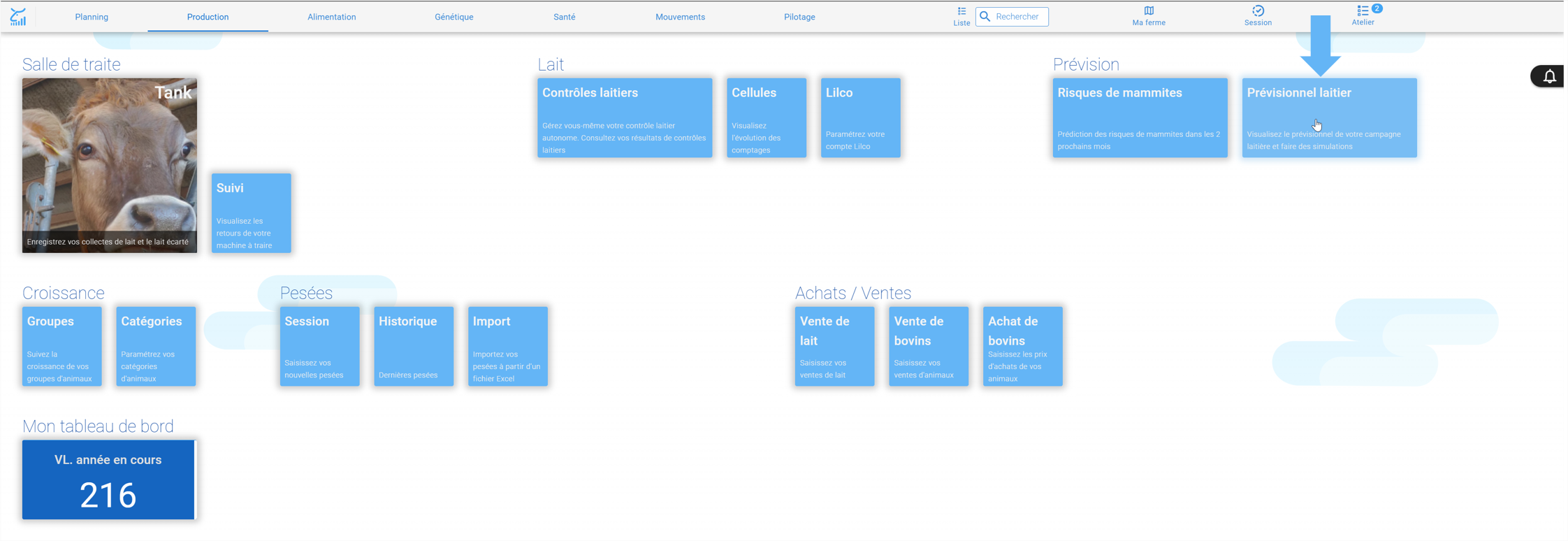Open the Liste view icon
The height and width of the screenshot is (541, 1568).
pos(961,11)
